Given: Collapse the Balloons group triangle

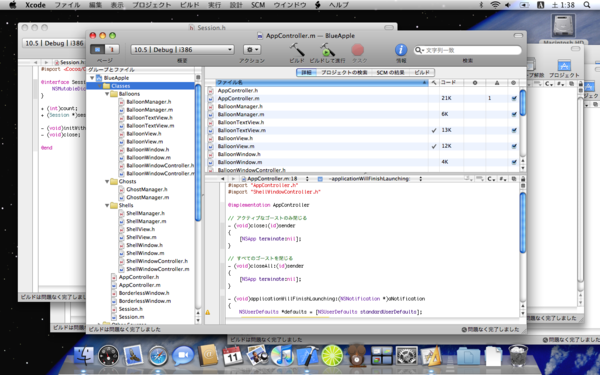Looking at the screenshot, I should 107,94.
